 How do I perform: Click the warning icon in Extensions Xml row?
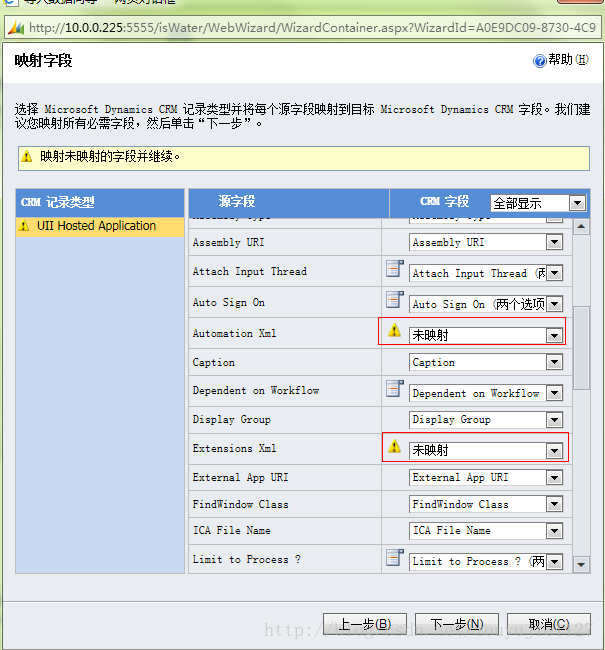[394, 446]
